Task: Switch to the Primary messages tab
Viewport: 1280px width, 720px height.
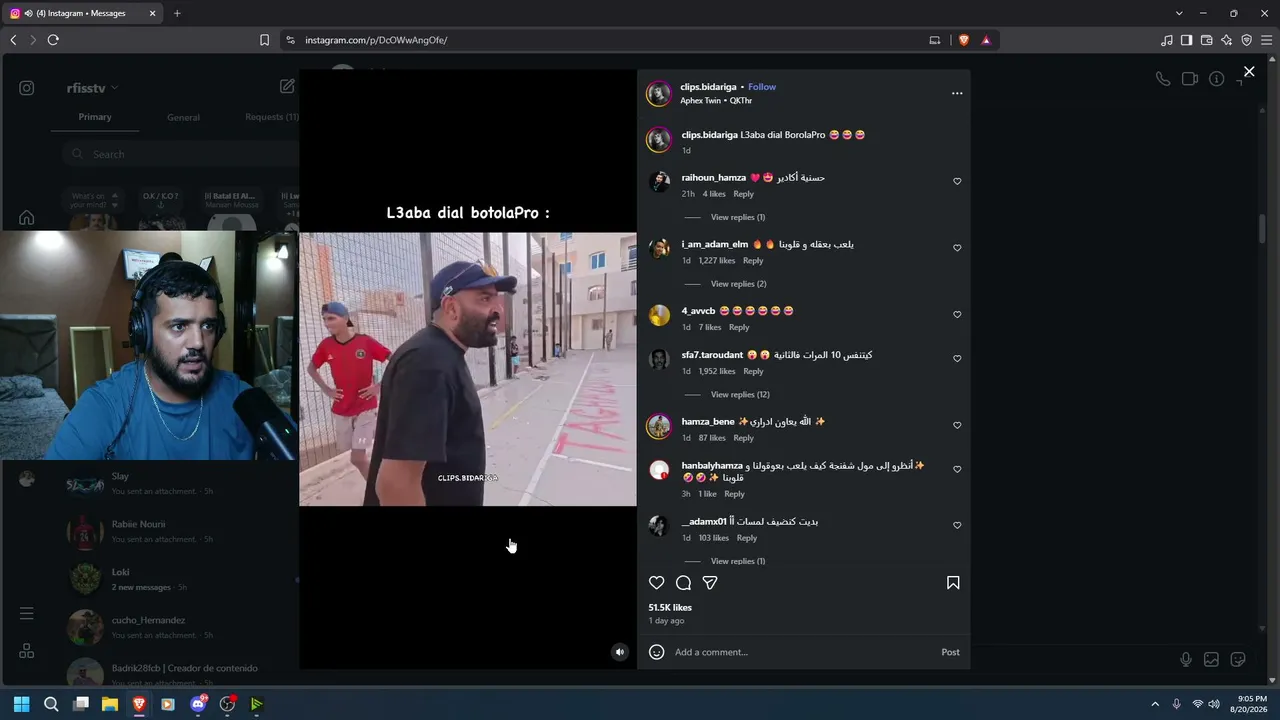Action: [x=95, y=117]
